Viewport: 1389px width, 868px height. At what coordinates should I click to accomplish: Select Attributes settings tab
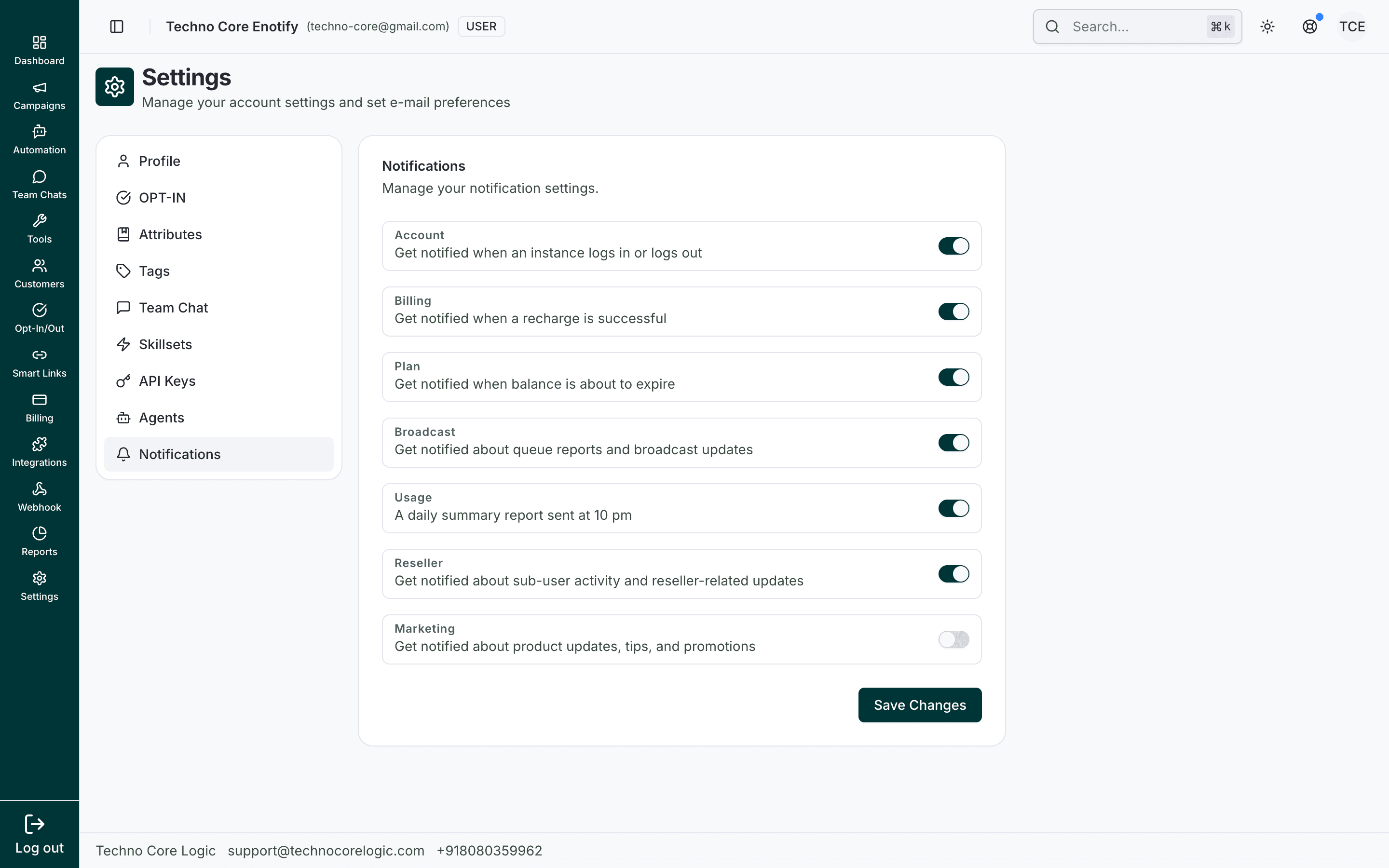(218, 234)
